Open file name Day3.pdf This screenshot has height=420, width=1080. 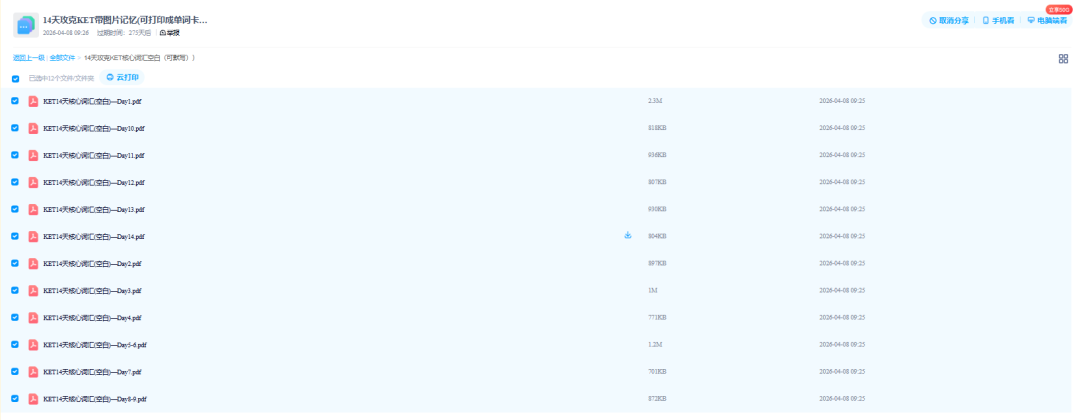(92, 291)
